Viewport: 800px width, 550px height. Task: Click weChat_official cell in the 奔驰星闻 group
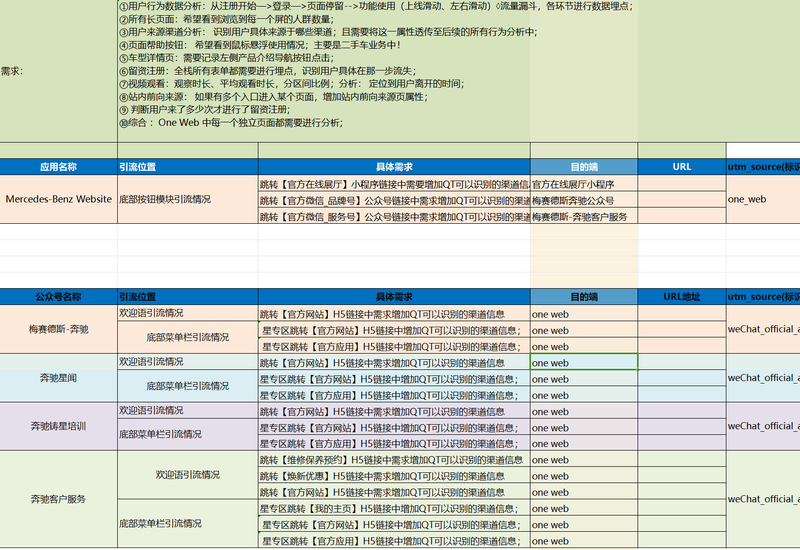pos(763,378)
